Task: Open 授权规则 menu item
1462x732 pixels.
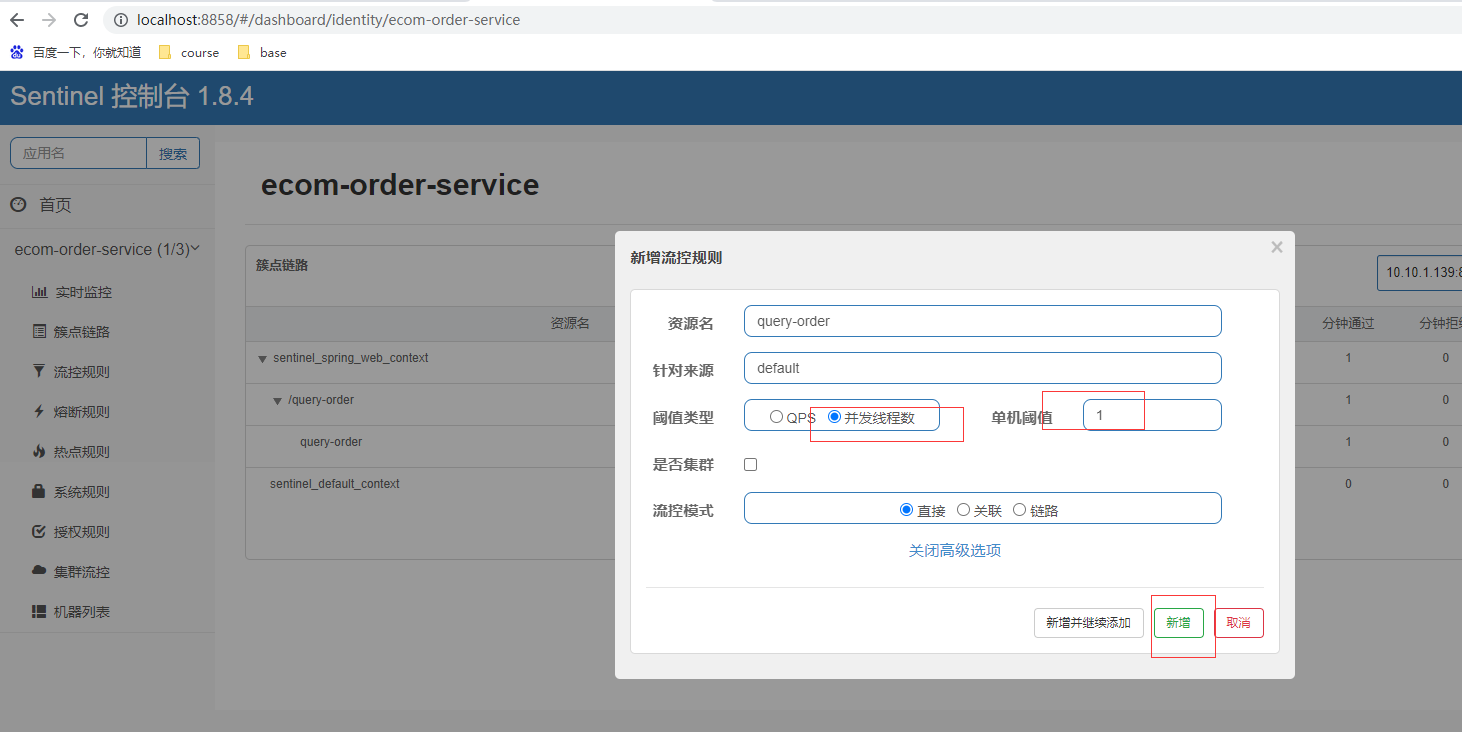Action: (82, 531)
